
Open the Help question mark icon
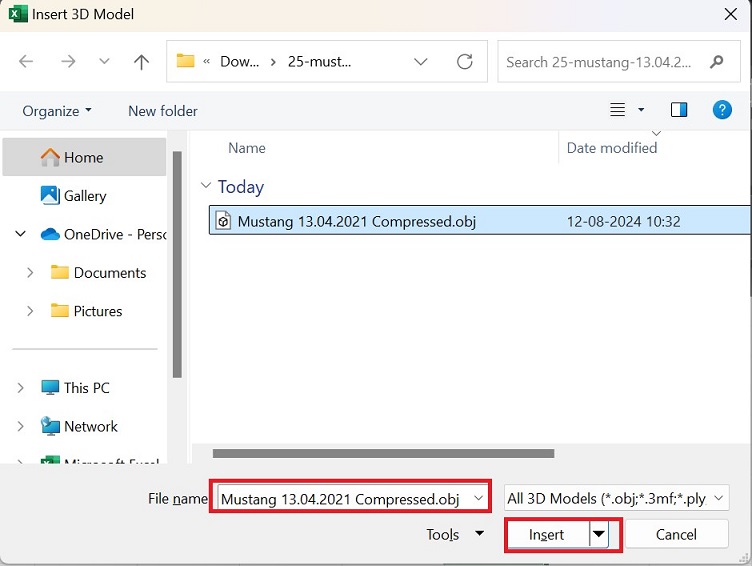722,110
